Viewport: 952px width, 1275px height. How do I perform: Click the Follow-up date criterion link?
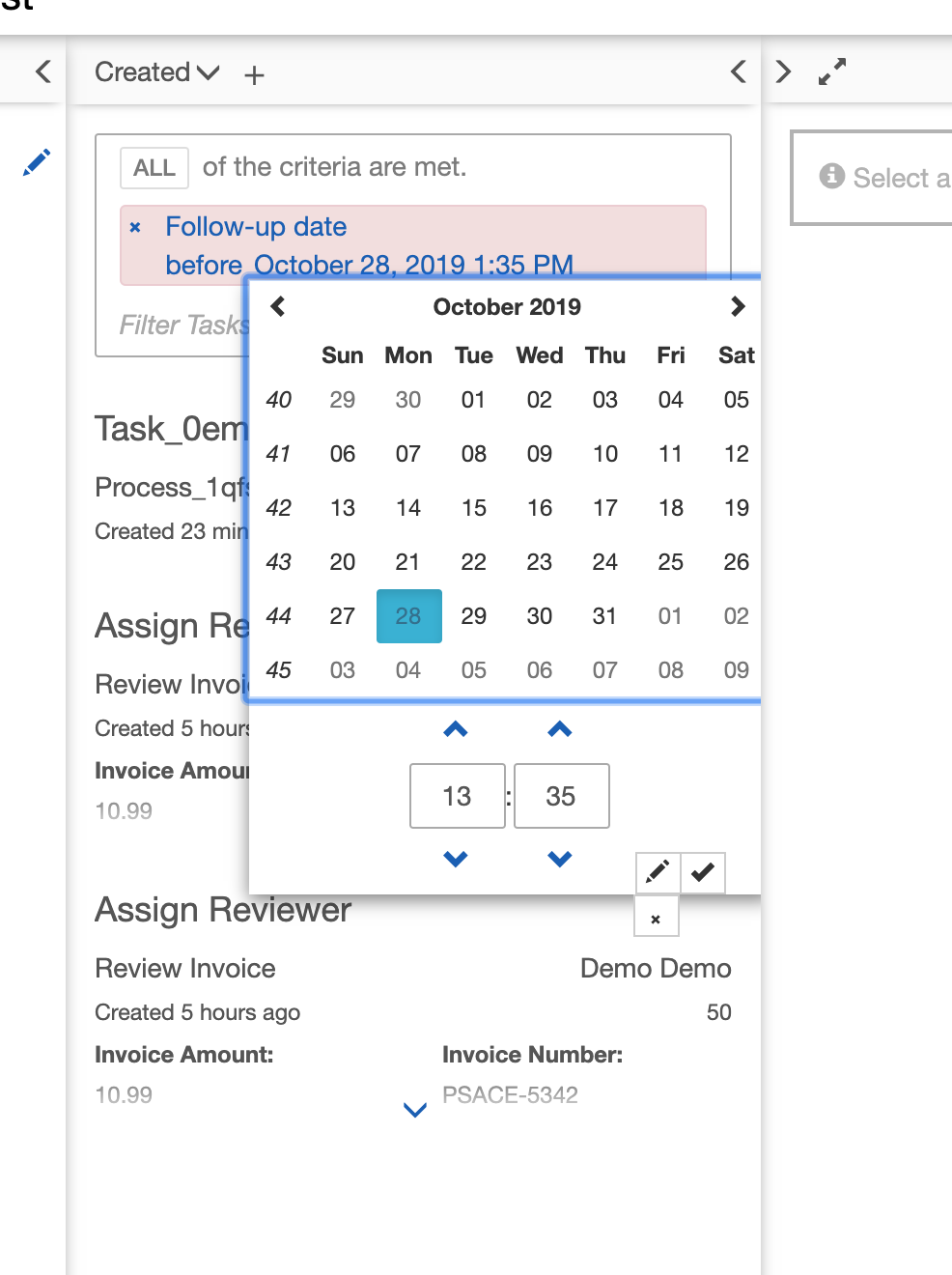tap(256, 227)
